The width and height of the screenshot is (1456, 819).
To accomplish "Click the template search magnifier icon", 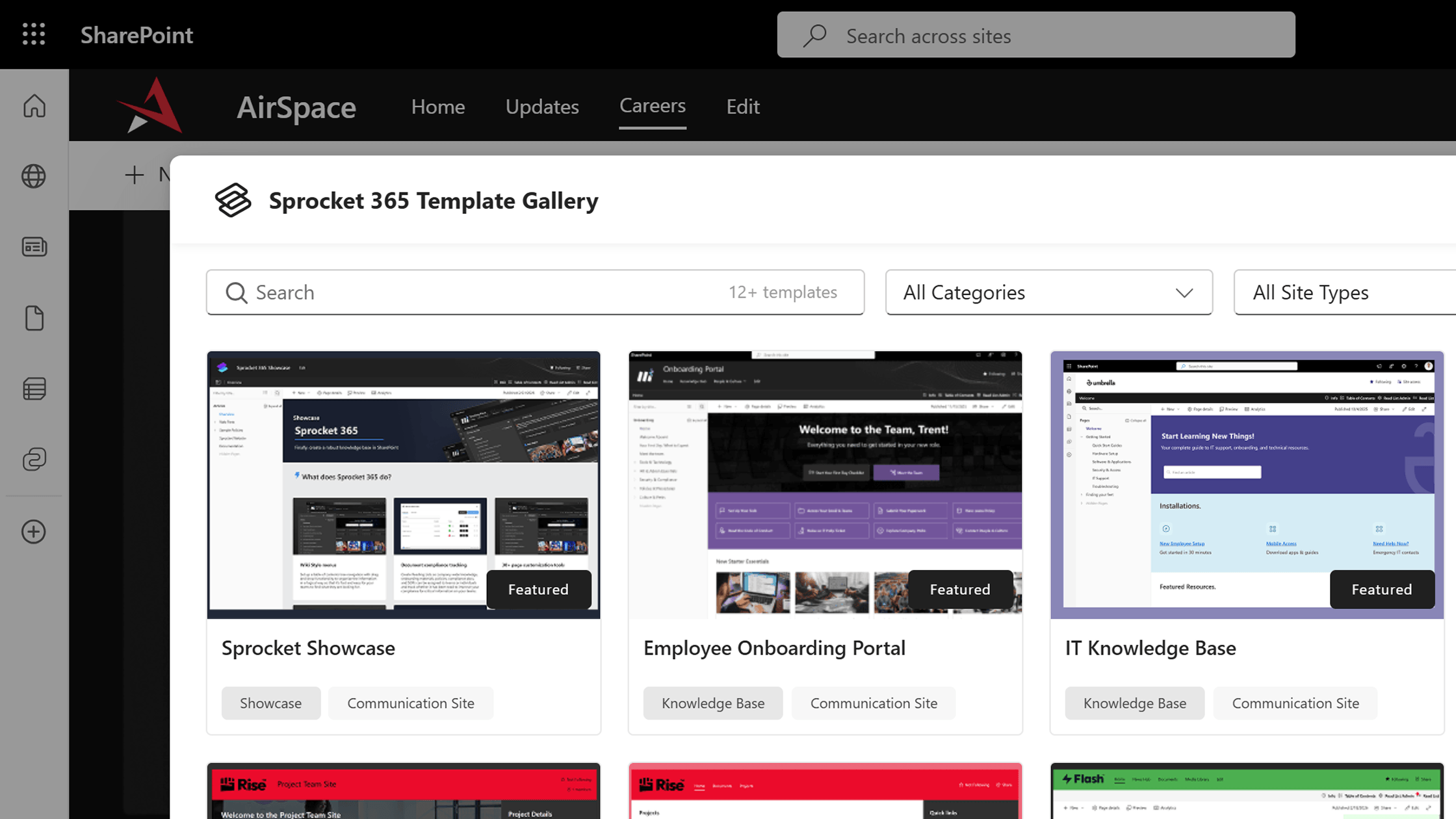I will point(236,292).
